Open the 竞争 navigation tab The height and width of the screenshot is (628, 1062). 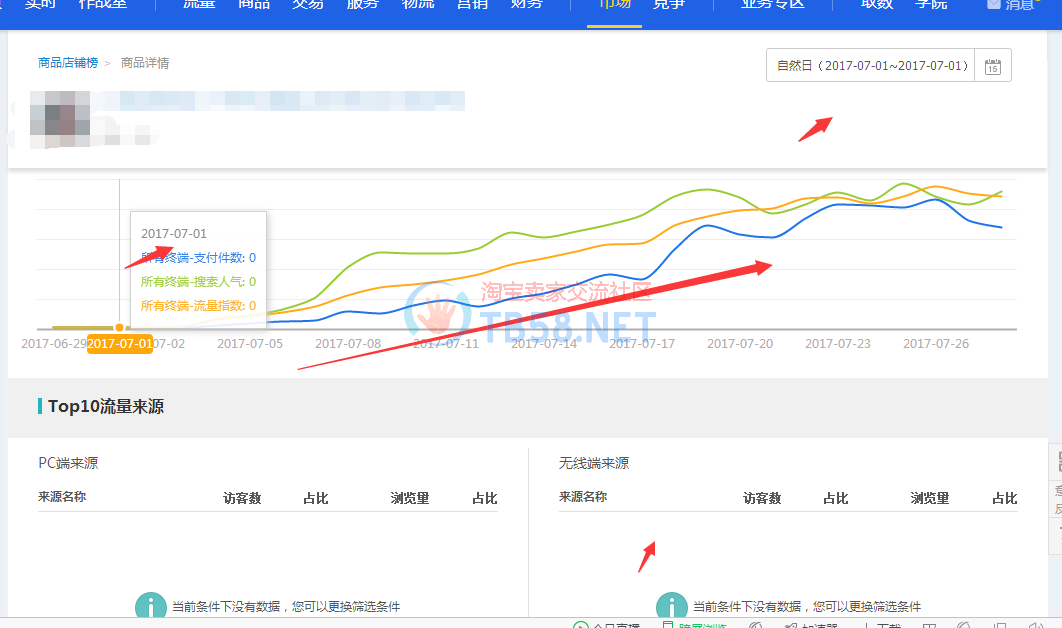coord(668,5)
